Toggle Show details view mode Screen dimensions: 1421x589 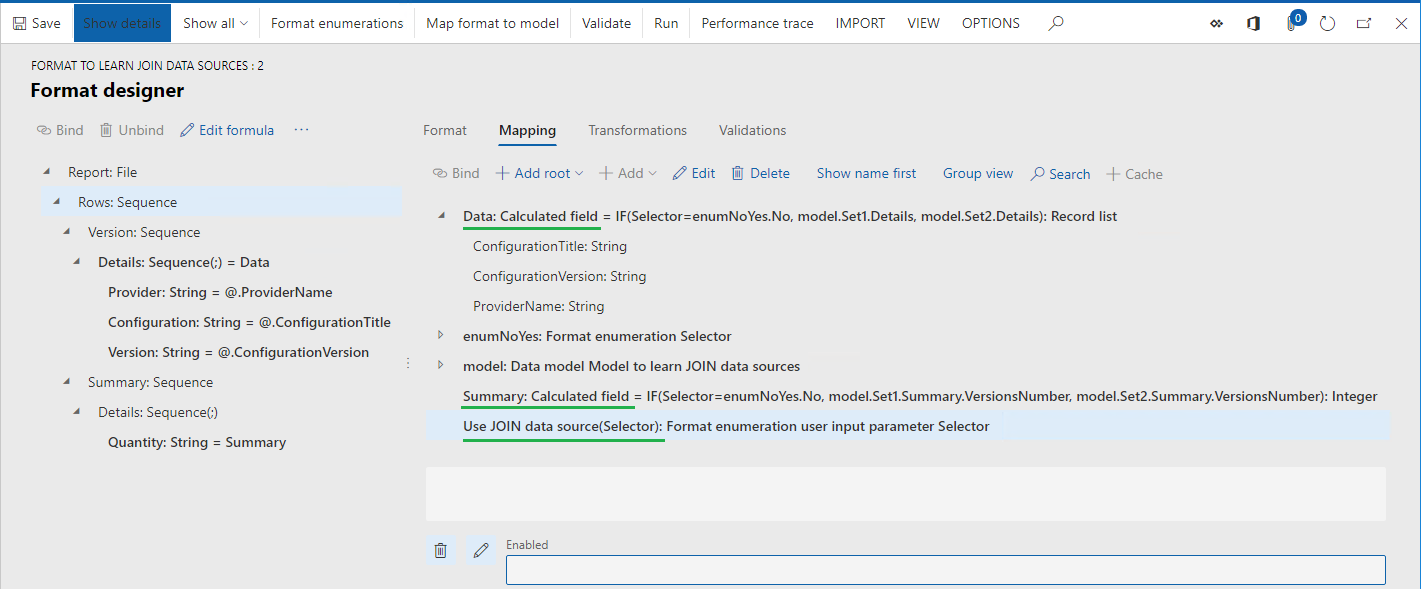121,22
